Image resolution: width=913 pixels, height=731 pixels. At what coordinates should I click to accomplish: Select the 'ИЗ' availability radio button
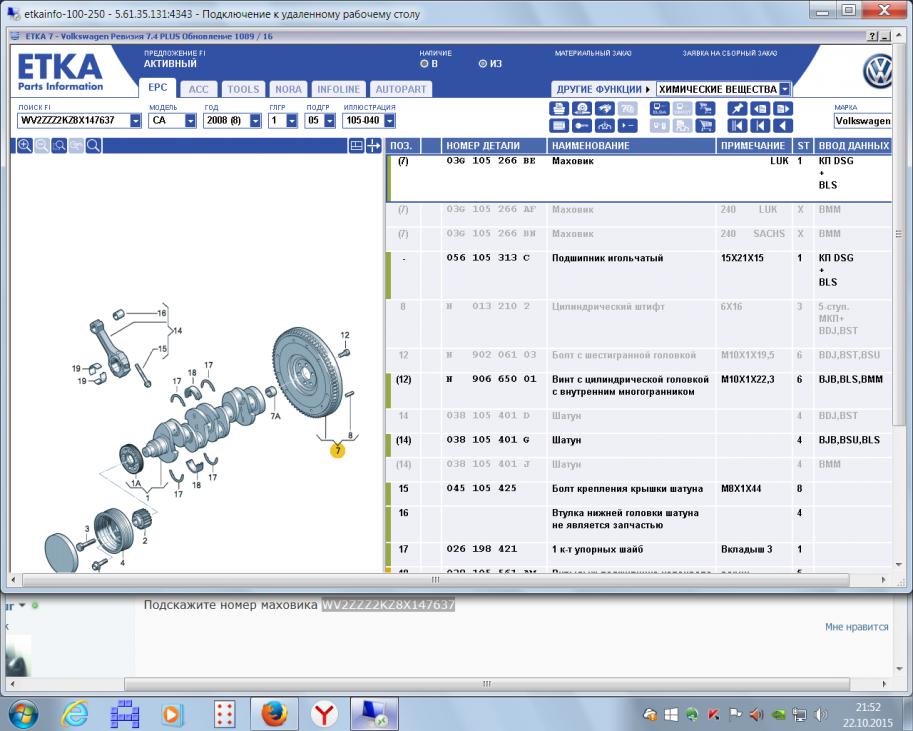[x=482, y=63]
